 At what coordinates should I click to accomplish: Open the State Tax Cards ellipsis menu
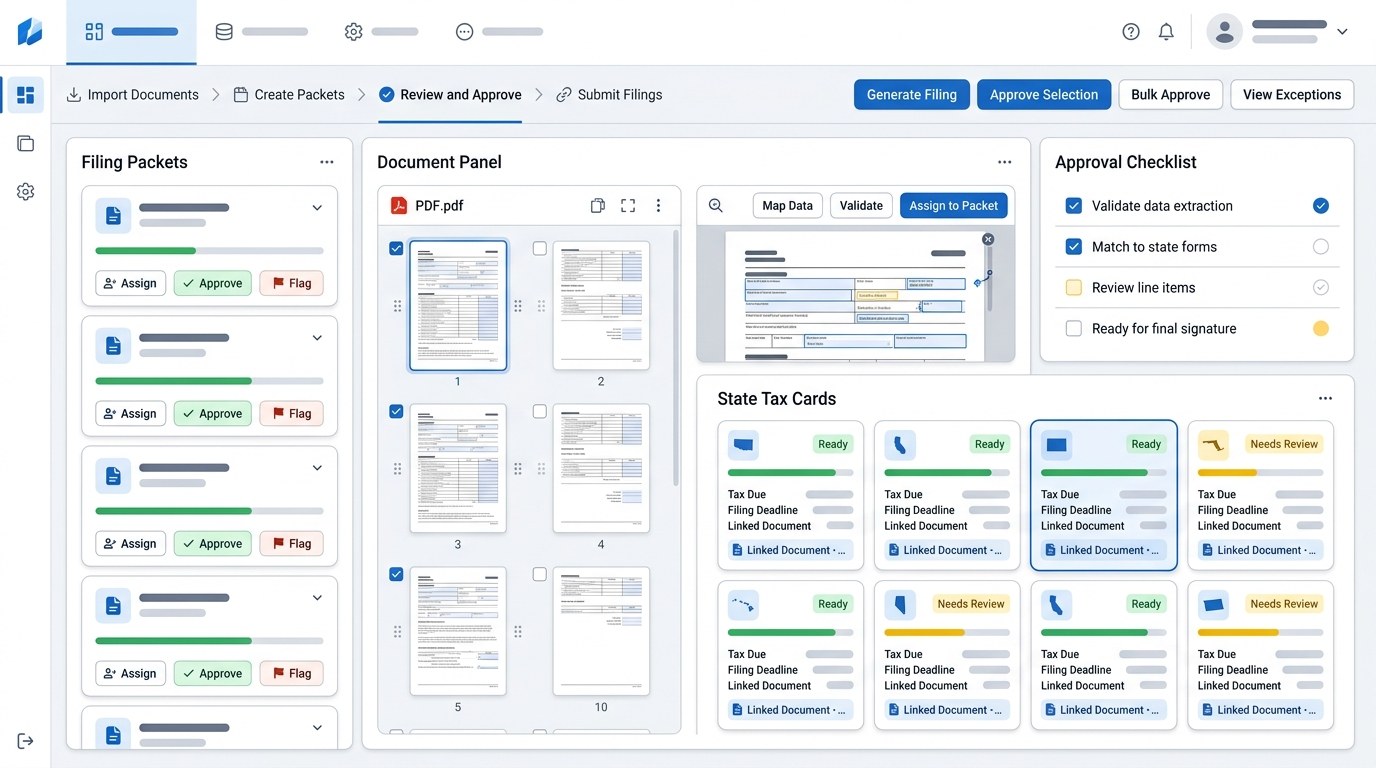[1326, 398]
